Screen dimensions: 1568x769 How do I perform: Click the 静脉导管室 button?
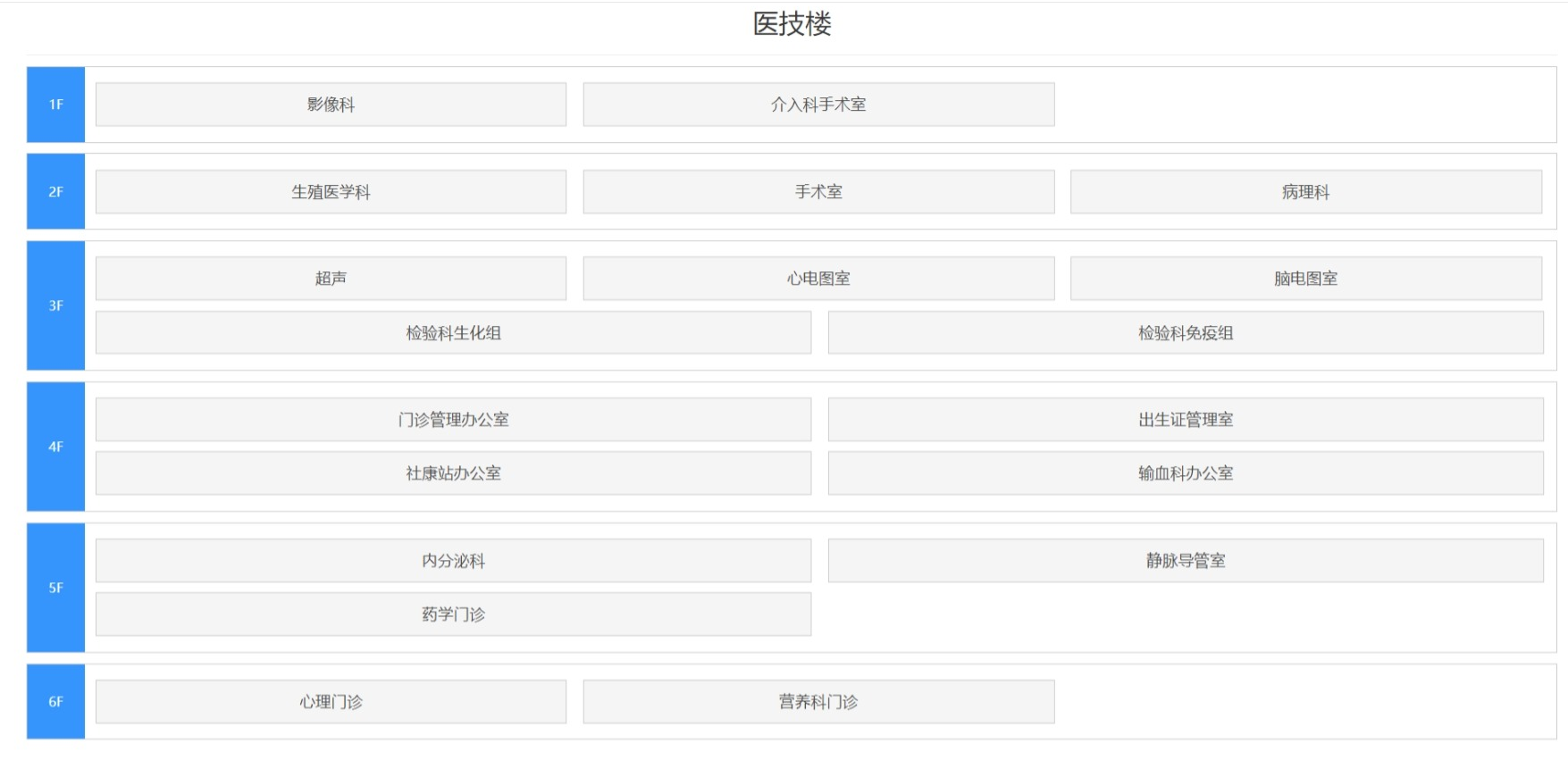[1185, 561]
